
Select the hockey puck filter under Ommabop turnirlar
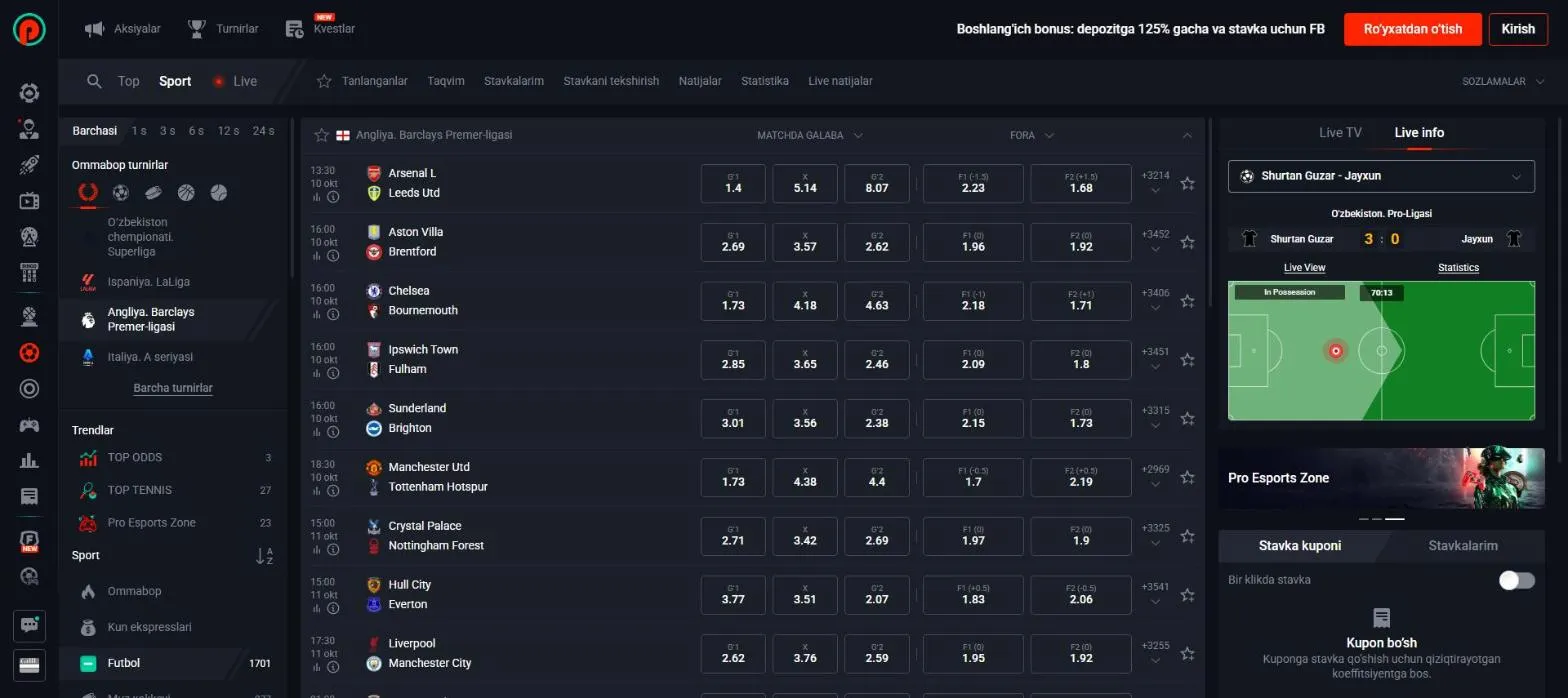153,193
